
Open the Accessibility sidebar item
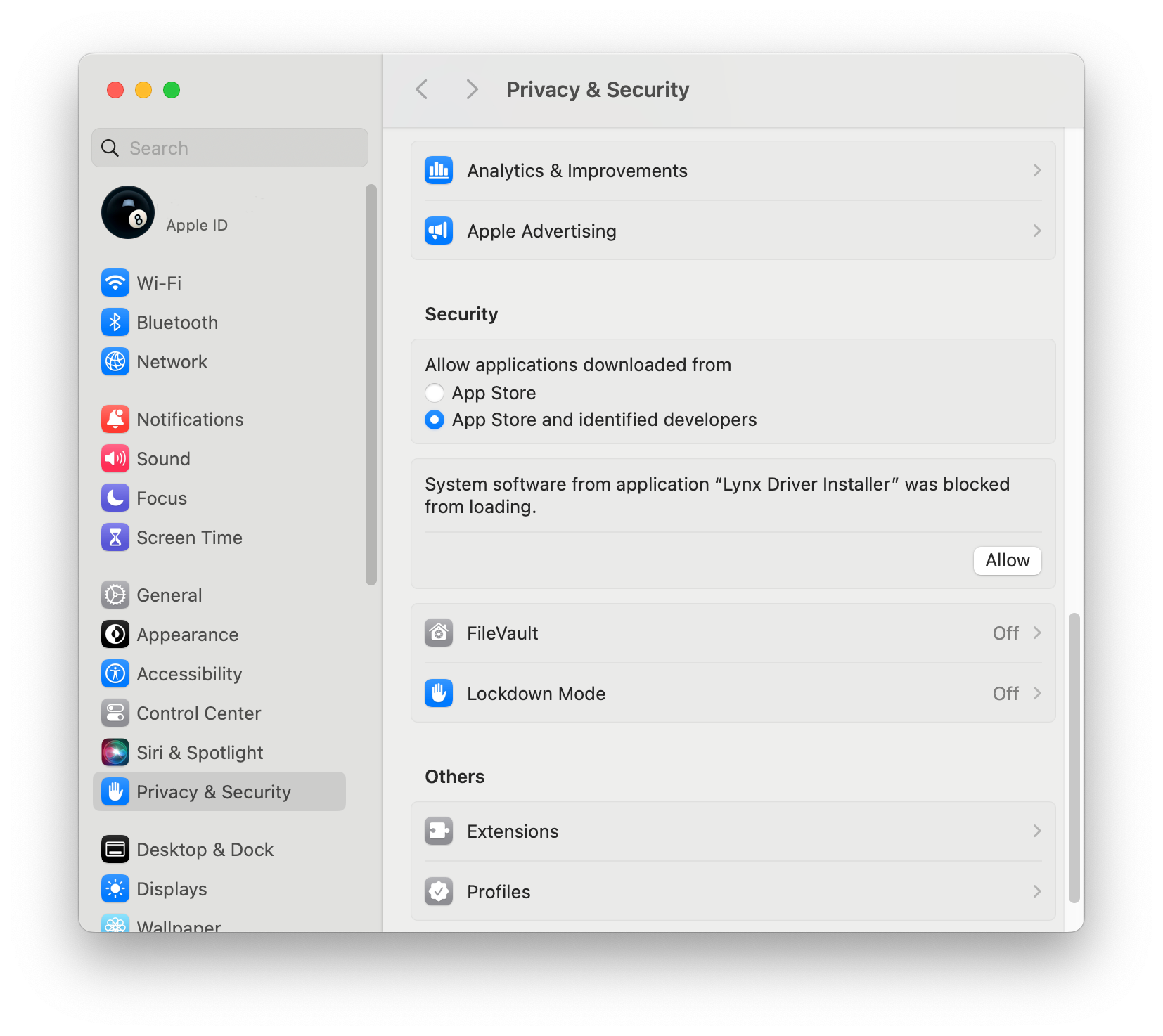click(x=219, y=674)
